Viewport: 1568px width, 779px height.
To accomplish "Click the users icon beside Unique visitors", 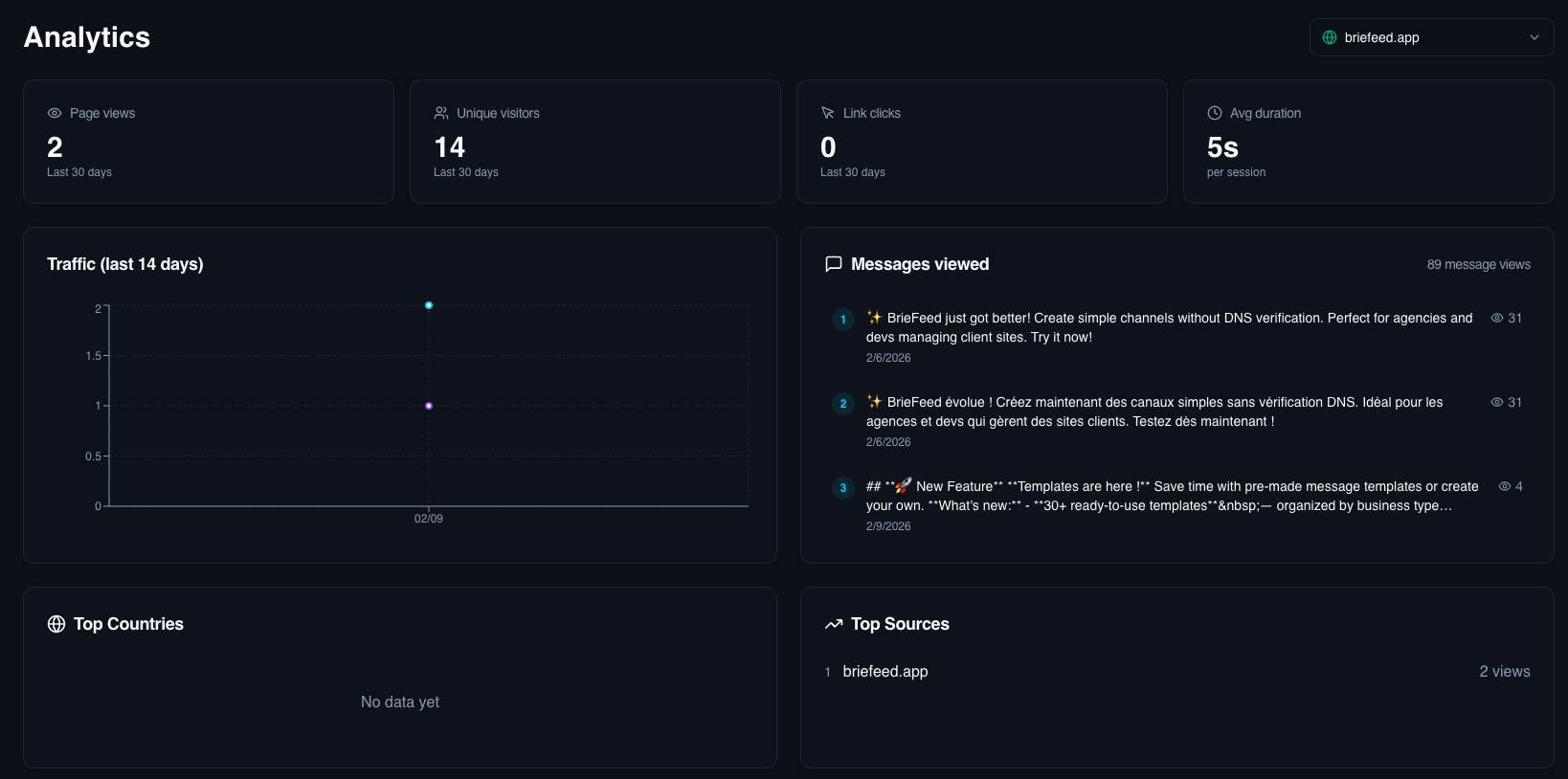I will pyautogui.click(x=441, y=113).
